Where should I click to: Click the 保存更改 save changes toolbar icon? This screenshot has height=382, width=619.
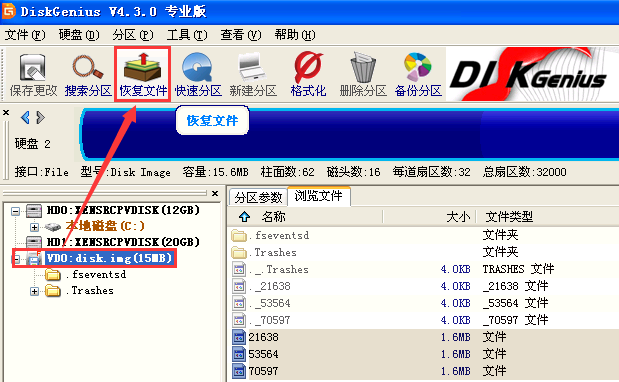click(x=33, y=67)
